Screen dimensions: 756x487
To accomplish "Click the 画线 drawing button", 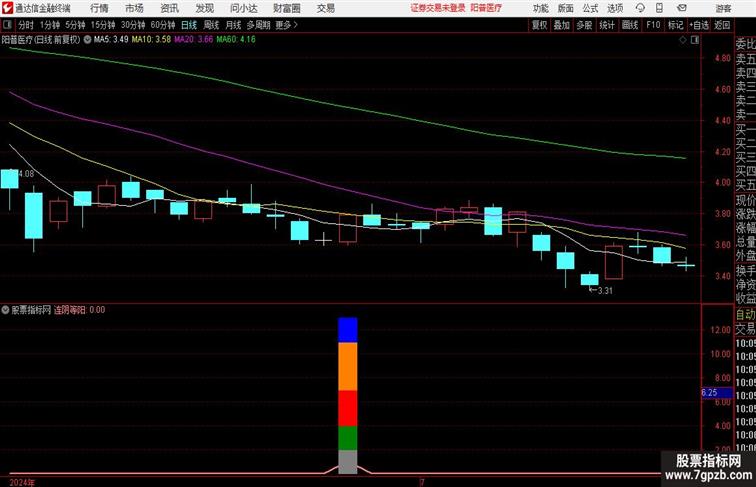I will coord(630,25).
